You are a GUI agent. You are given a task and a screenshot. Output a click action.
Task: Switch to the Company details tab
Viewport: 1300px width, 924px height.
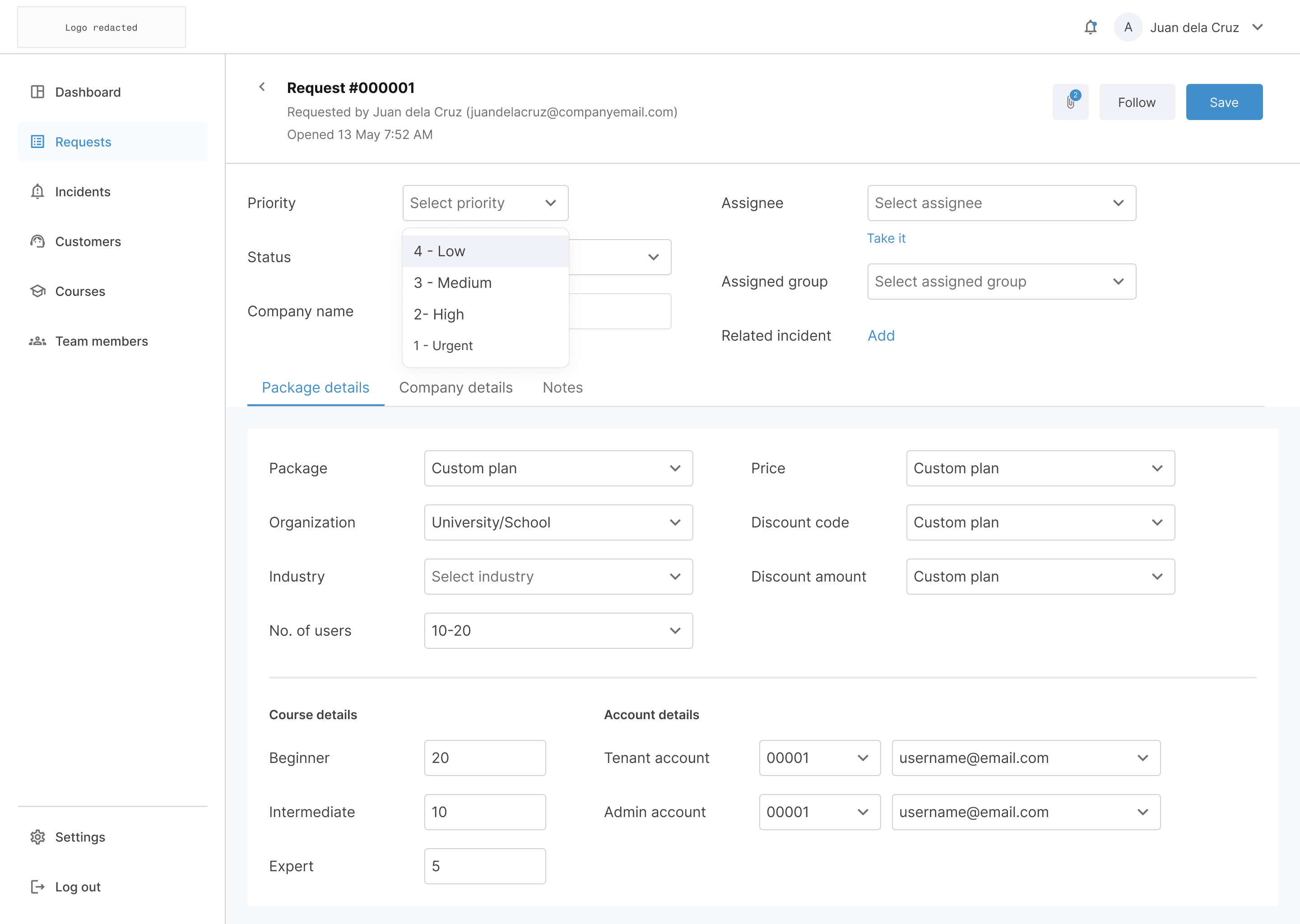click(455, 388)
